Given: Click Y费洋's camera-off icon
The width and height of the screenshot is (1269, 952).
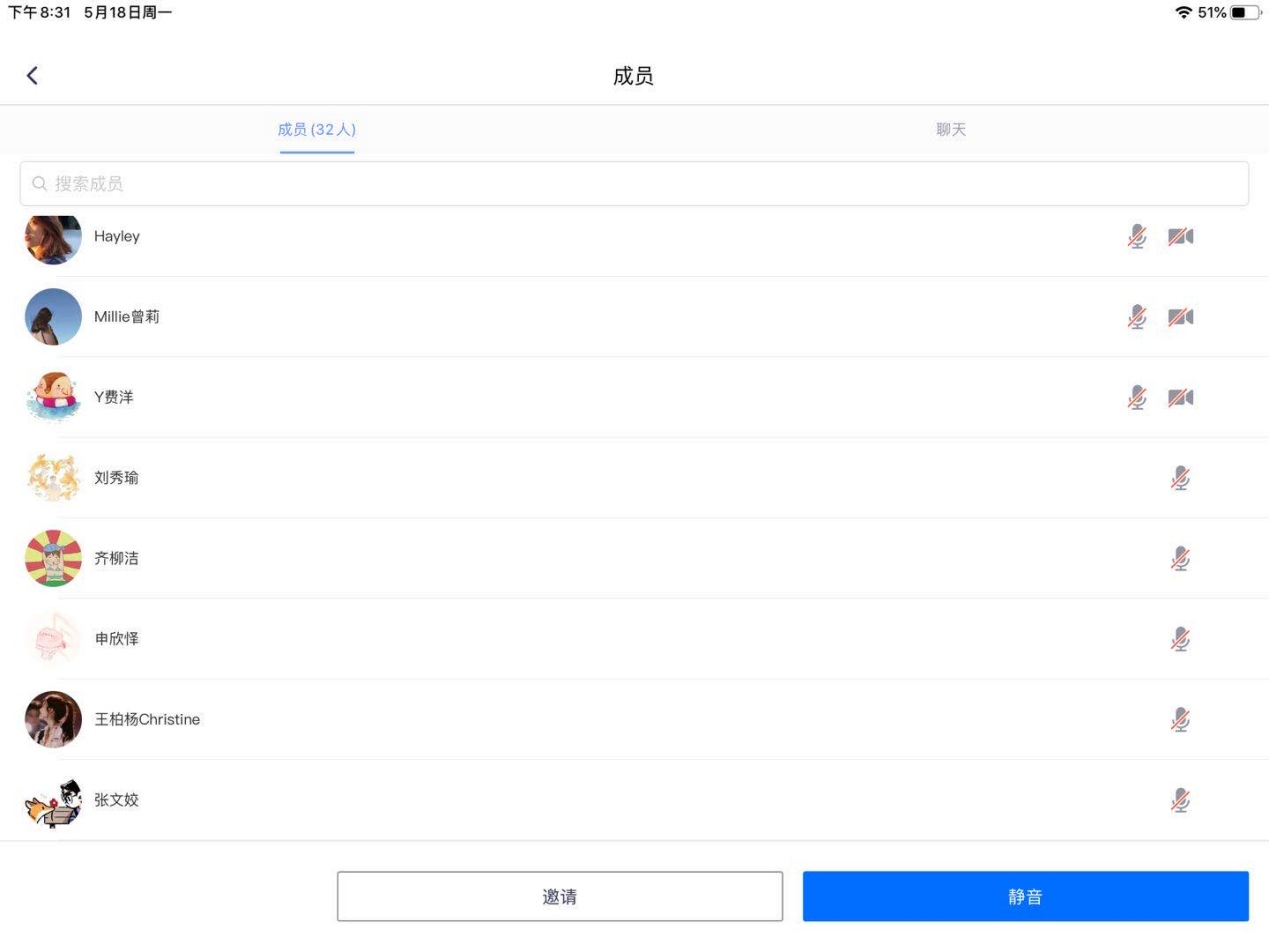Looking at the screenshot, I should (x=1181, y=398).
